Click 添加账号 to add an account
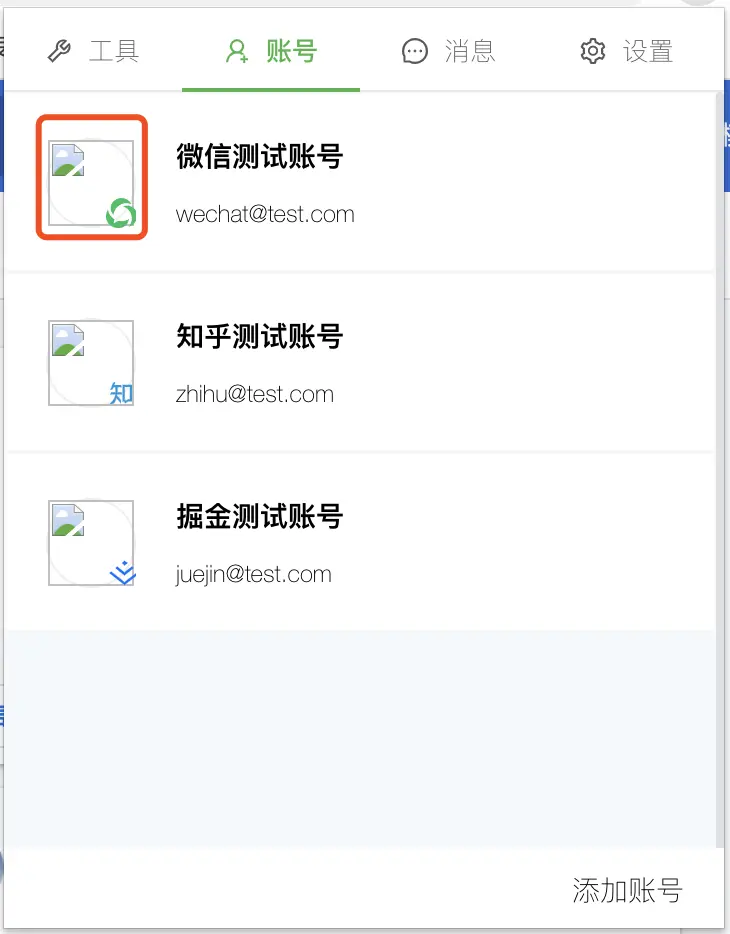 [627, 890]
